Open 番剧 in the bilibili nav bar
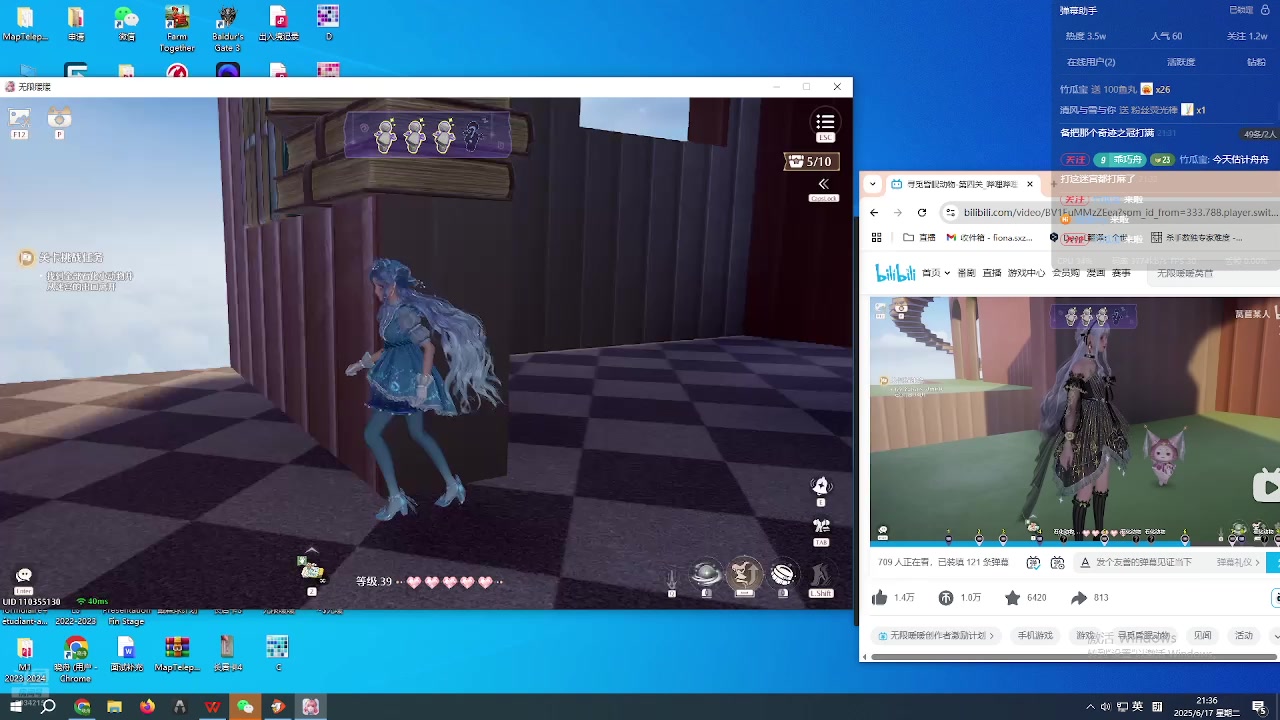Image resolution: width=1280 pixels, height=720 pixels. click(966, 273)
